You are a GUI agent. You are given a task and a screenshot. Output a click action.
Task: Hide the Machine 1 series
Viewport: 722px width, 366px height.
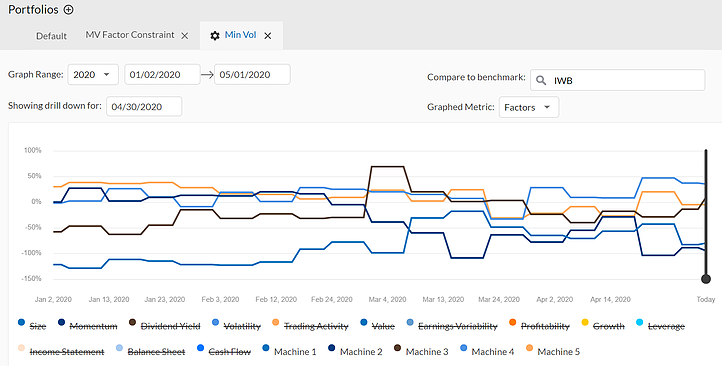pos(289,351)
